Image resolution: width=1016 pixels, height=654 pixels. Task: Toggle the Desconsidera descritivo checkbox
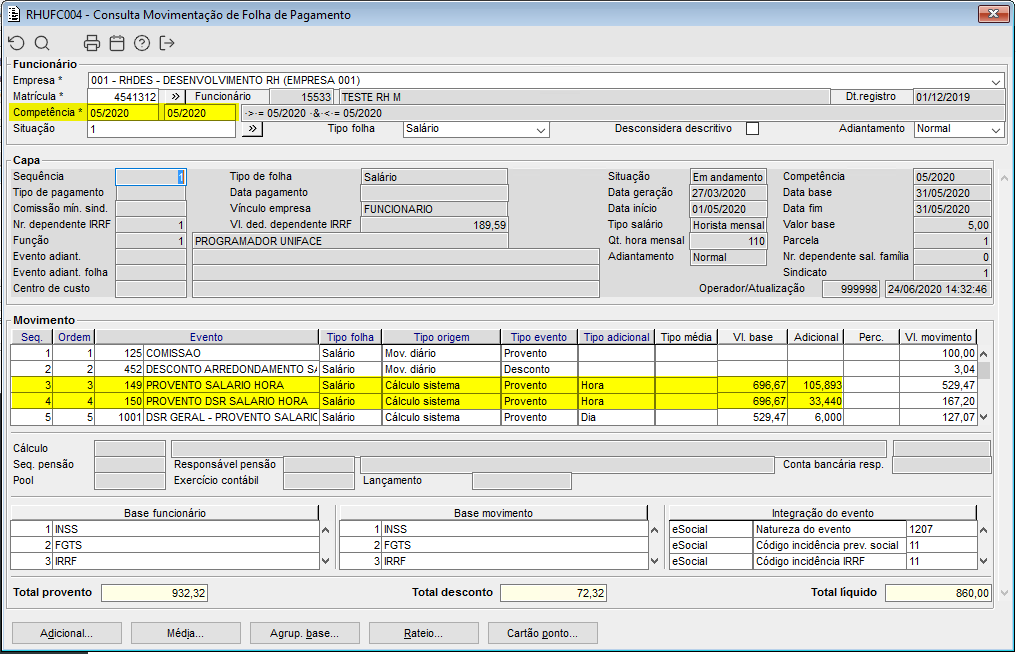[752, 129]
